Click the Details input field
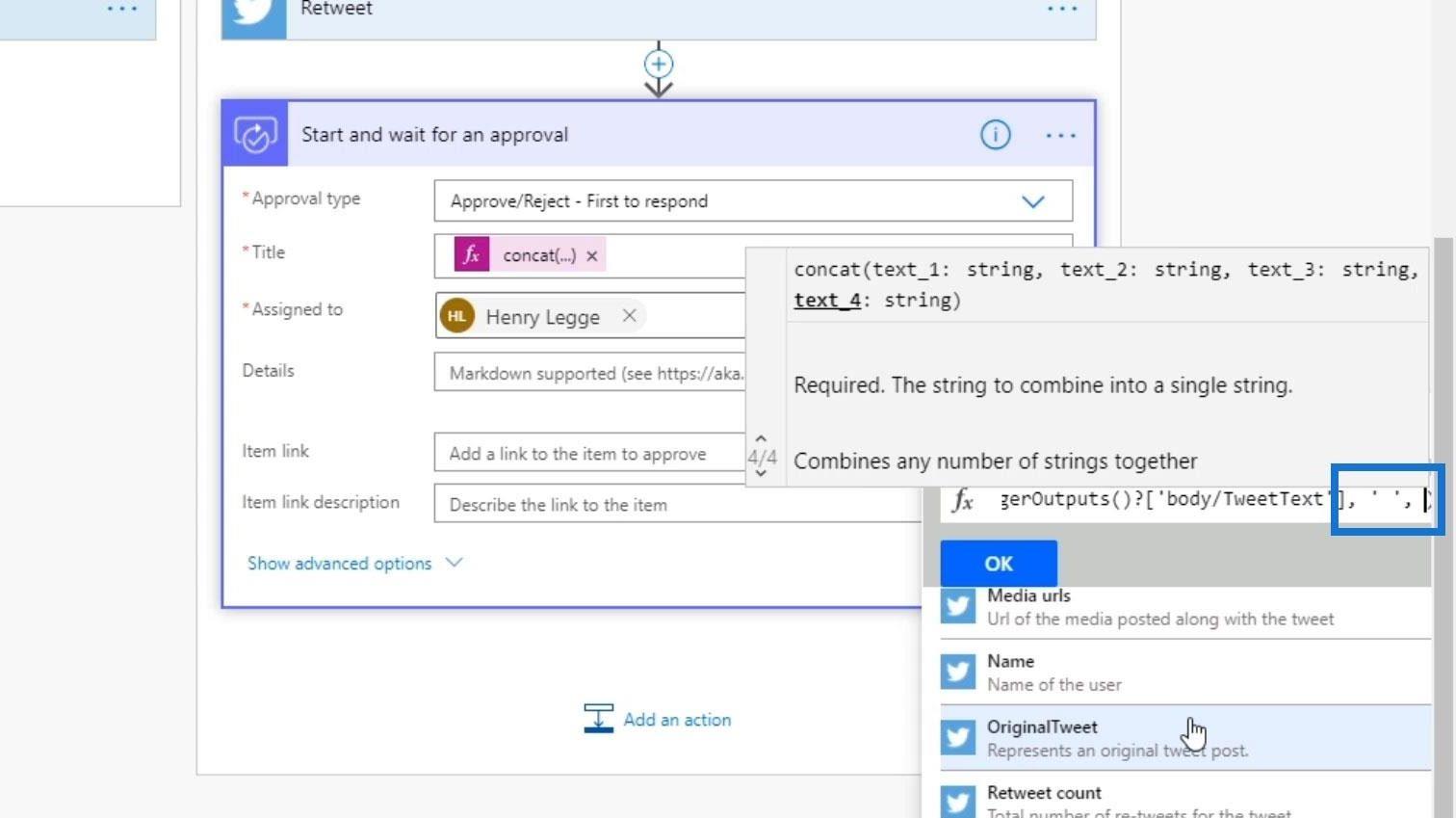This screenshot has width=1456, height=818. 589,373
